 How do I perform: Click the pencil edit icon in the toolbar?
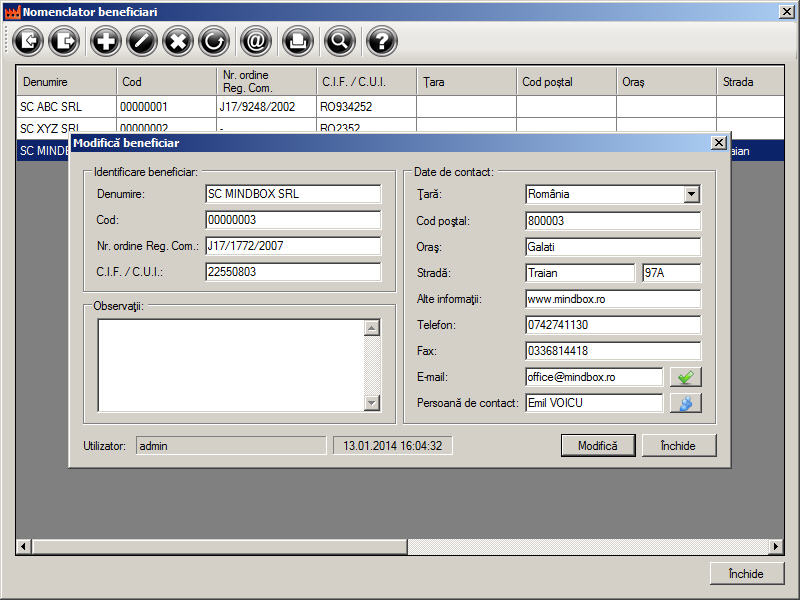click(142, 41)
